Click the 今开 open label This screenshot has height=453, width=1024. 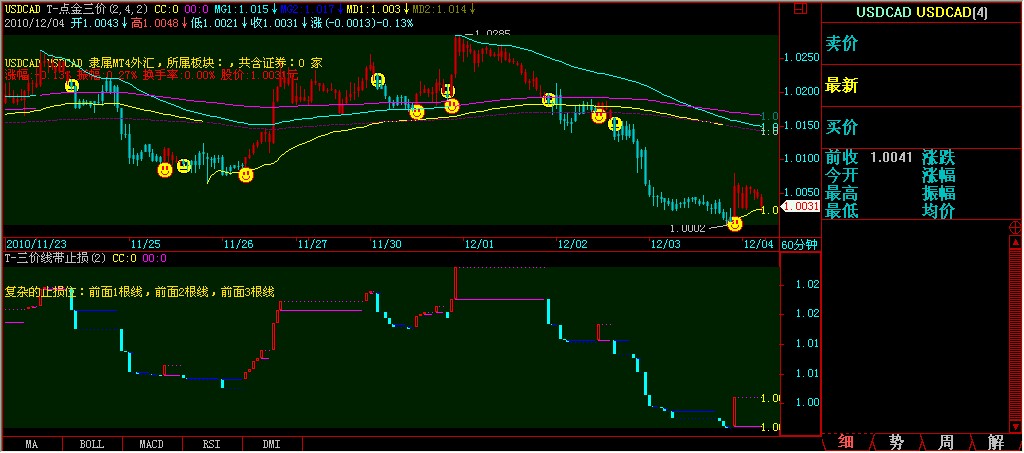[x=842, y=176]
